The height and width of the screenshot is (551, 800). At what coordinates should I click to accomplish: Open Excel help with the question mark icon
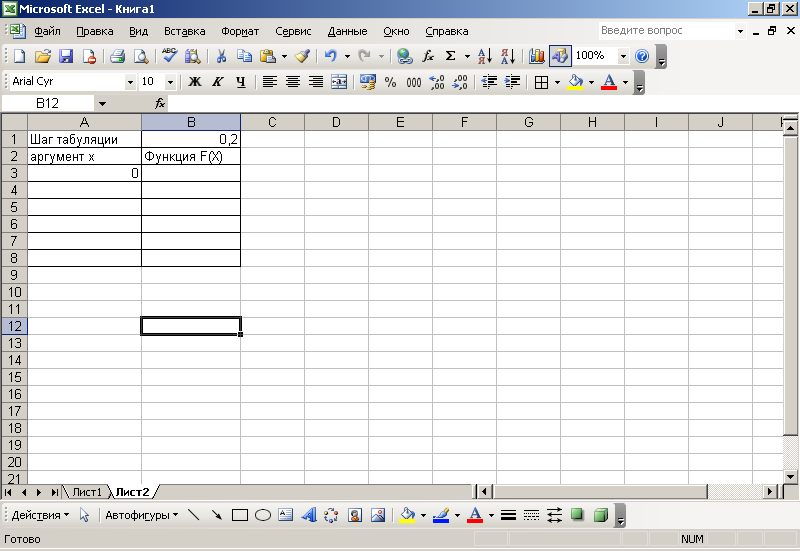pos(642,56)
